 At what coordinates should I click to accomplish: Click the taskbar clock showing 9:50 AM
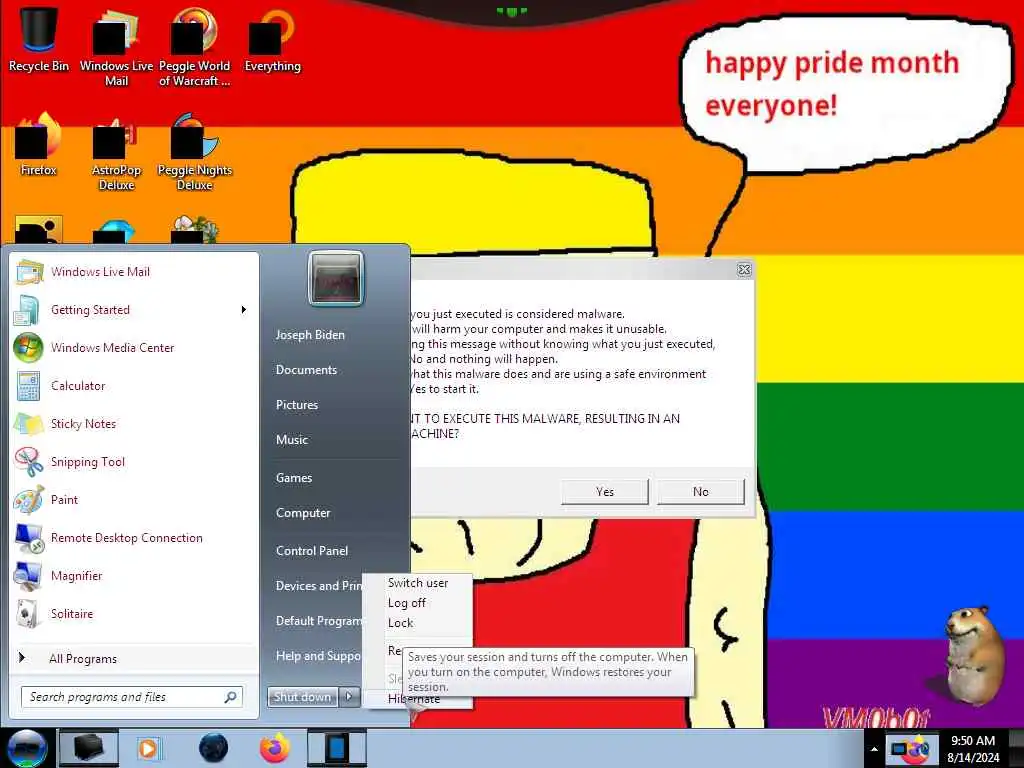(x=973, y=749)
